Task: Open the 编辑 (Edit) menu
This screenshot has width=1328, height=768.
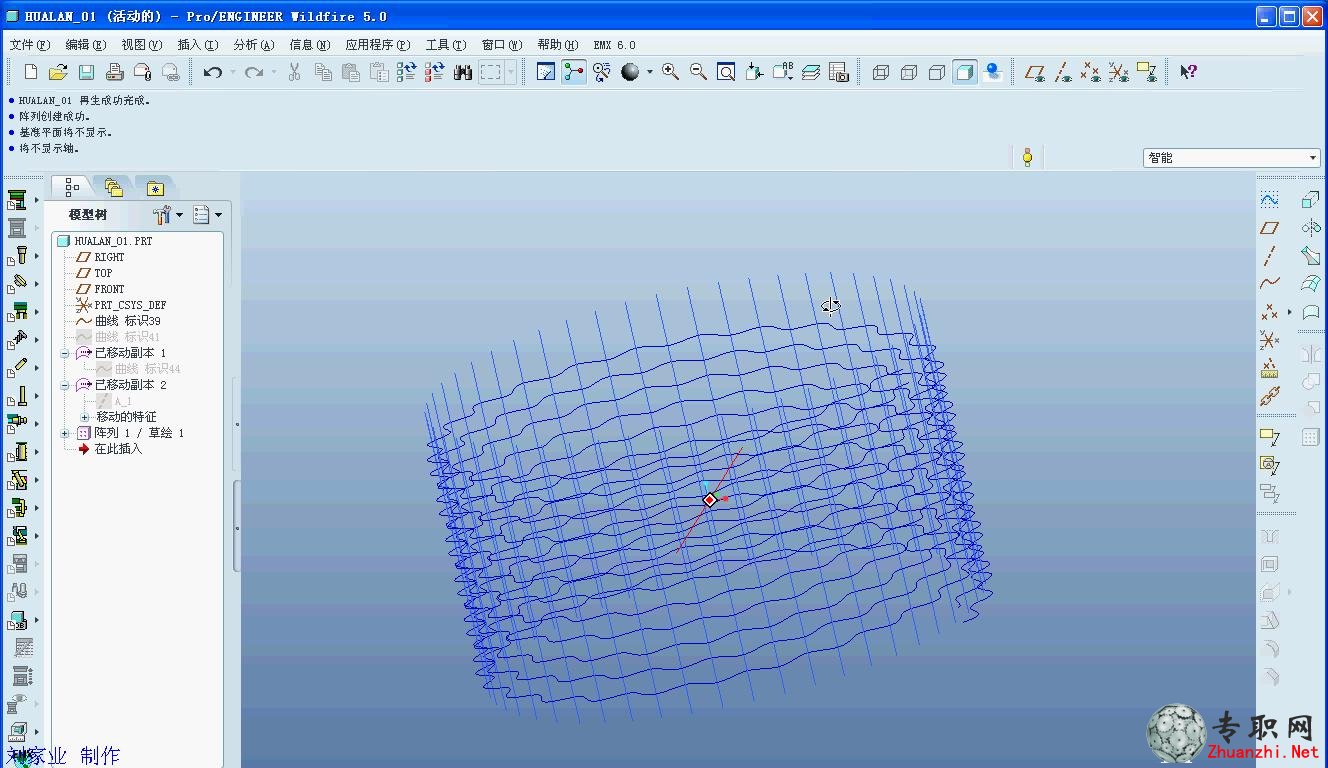Action: pos(85,45)
